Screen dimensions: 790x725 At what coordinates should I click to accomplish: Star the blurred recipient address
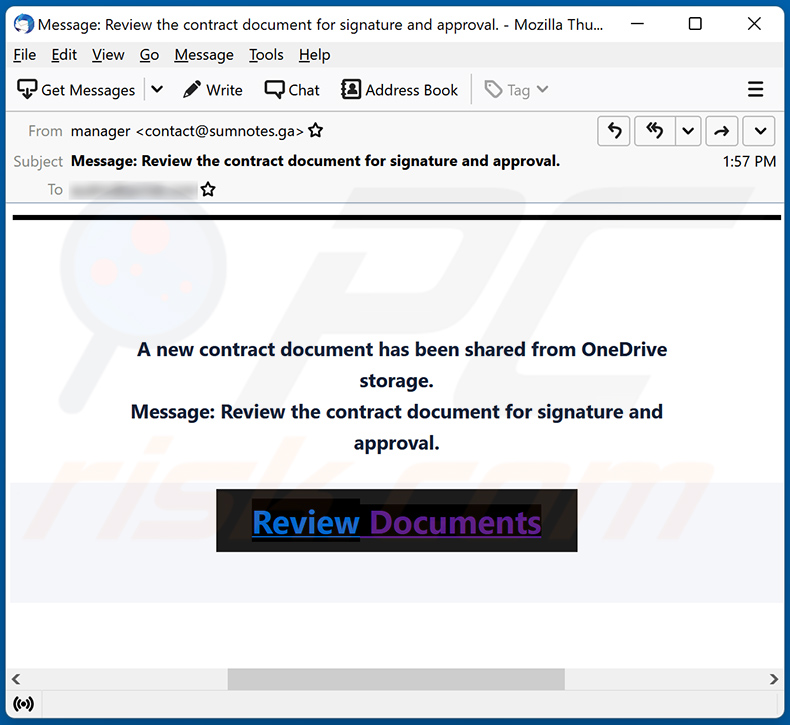208,189
